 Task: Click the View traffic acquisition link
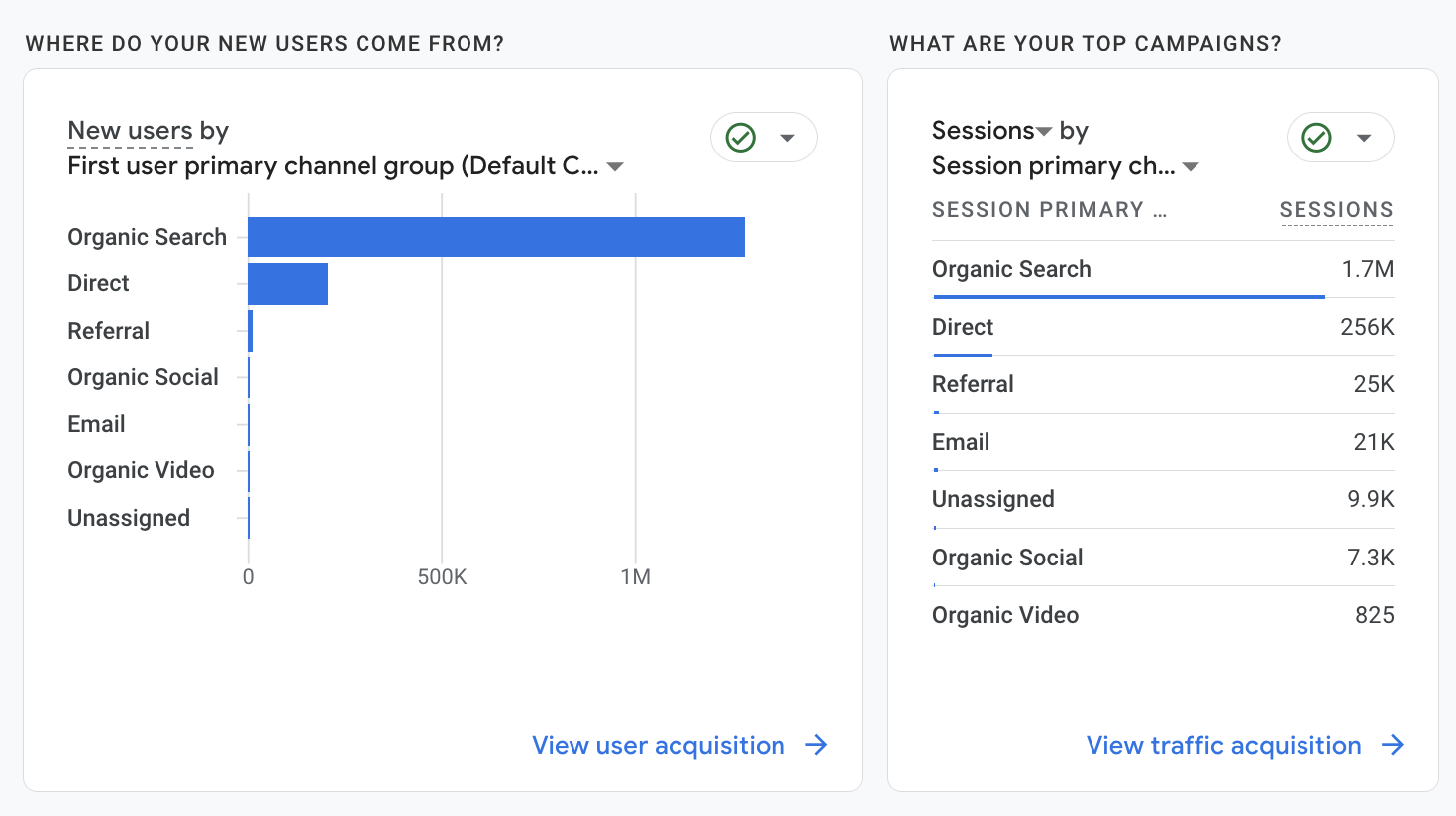(1223, 745)
